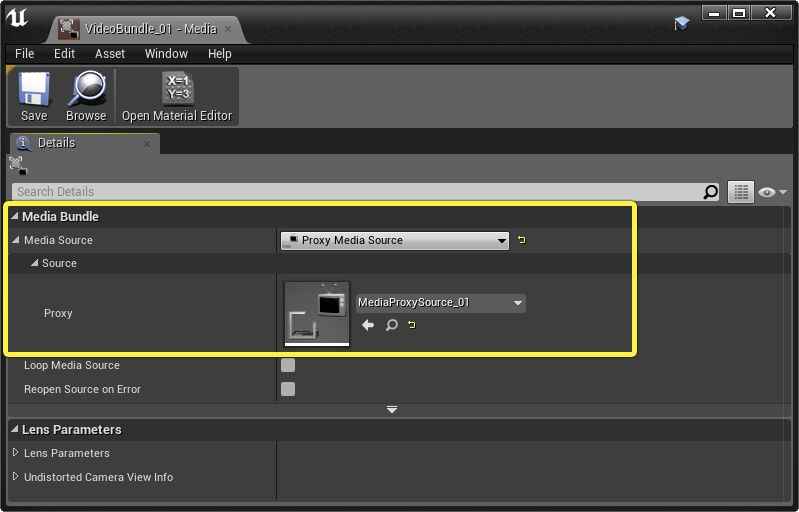Screen dimensions: 799x512
Task: Collapse the Media Bundle section
Action: 15,217
